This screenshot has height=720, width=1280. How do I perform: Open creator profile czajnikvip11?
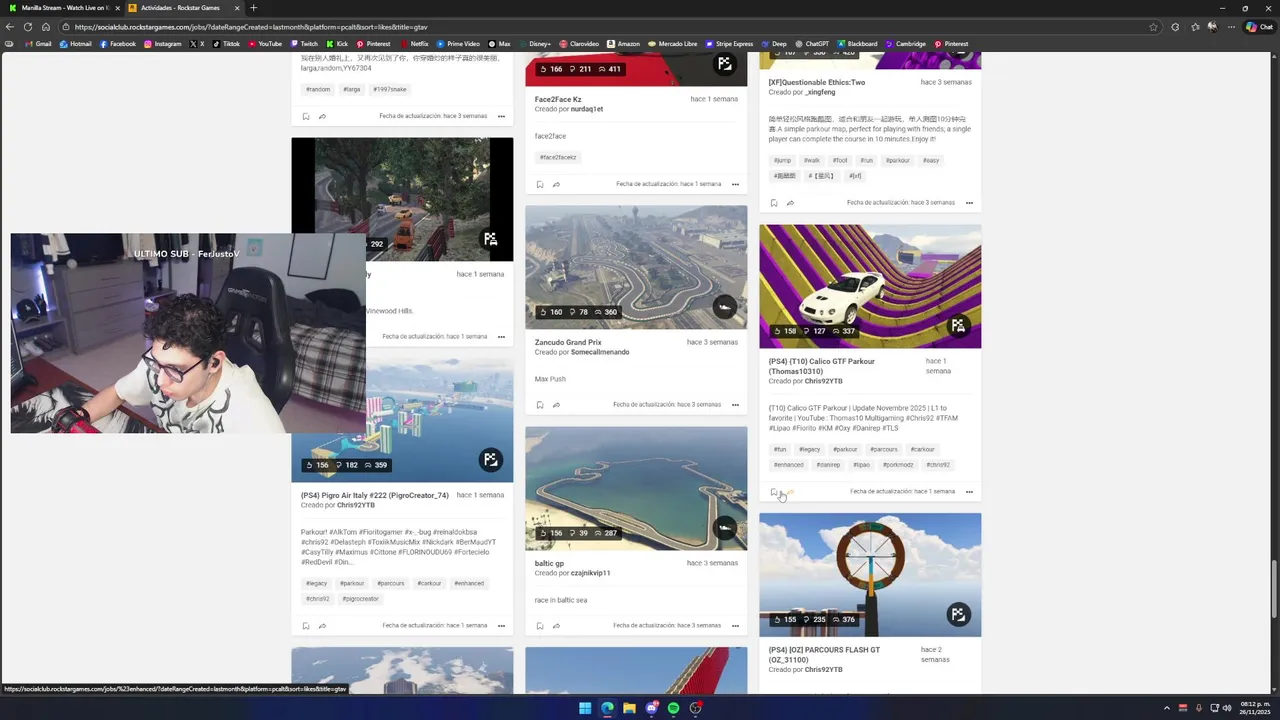[591, 573]
